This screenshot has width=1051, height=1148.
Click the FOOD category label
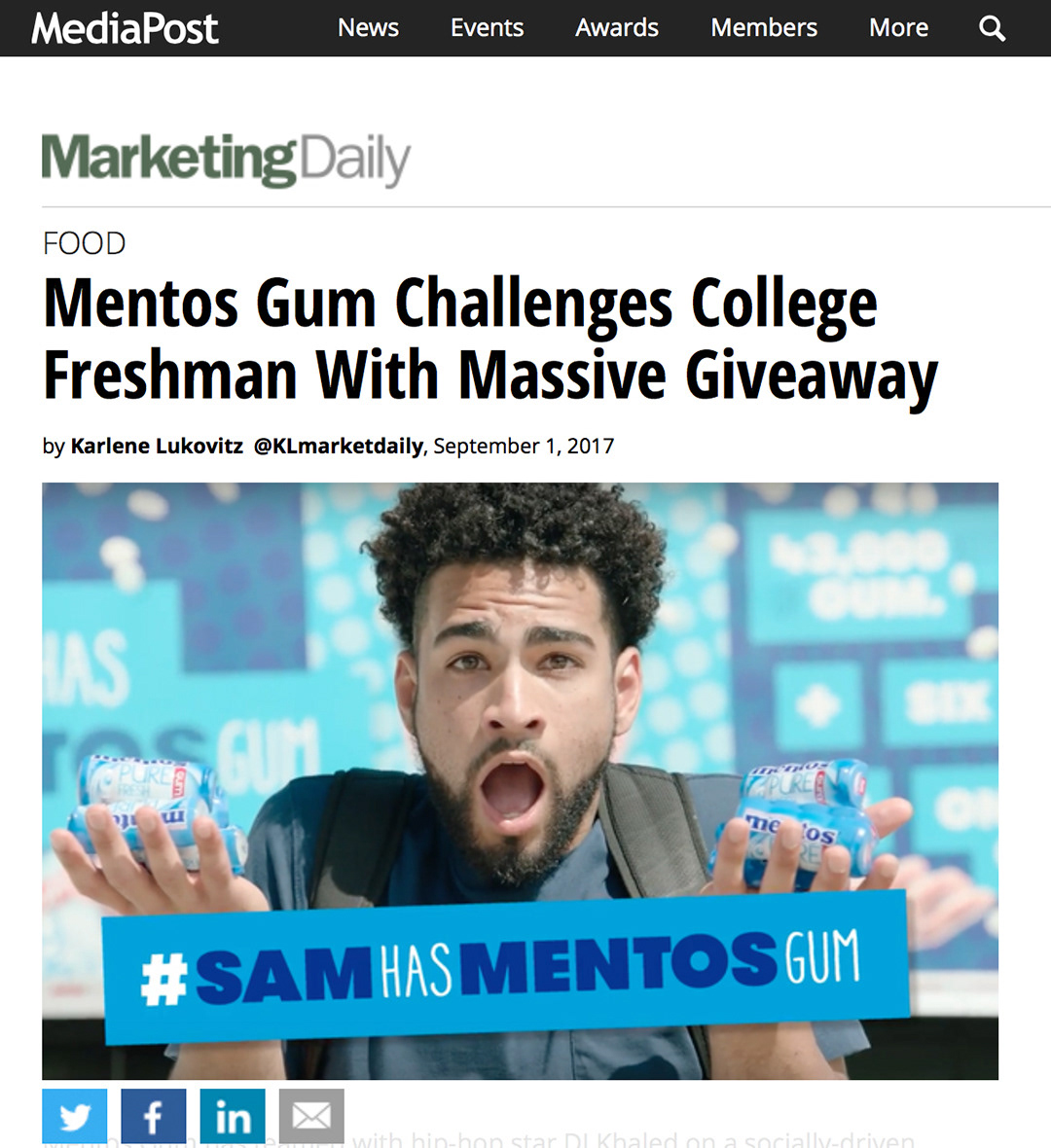tap(85, 244)
